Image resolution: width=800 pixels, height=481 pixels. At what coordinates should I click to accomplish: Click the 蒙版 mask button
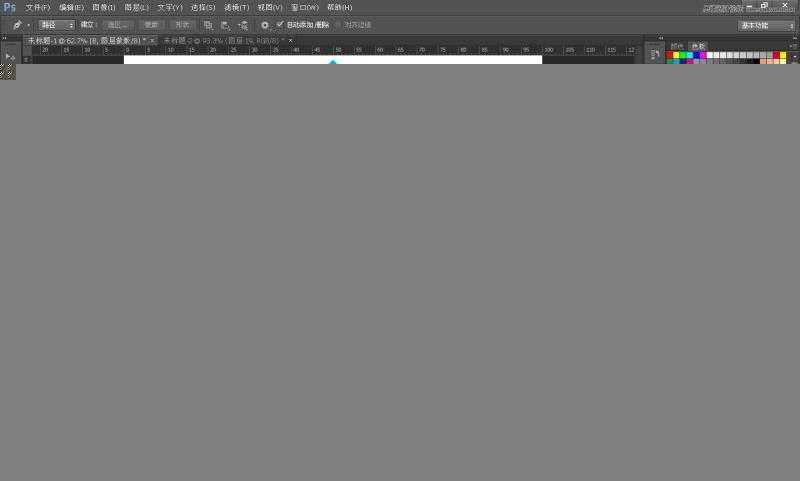[x=151, y=25]
